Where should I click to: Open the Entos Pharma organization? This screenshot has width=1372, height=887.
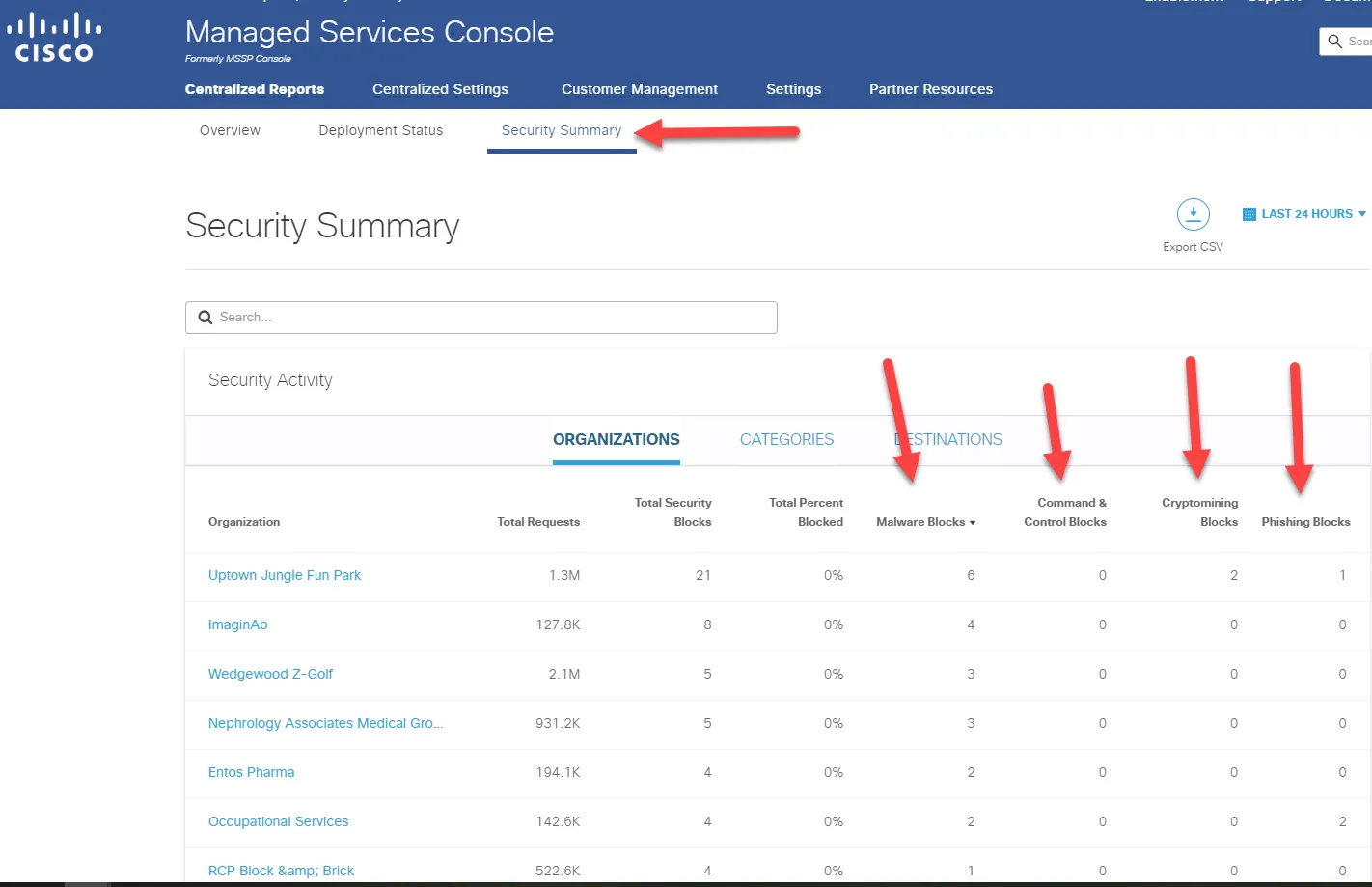tap(252, 772)
